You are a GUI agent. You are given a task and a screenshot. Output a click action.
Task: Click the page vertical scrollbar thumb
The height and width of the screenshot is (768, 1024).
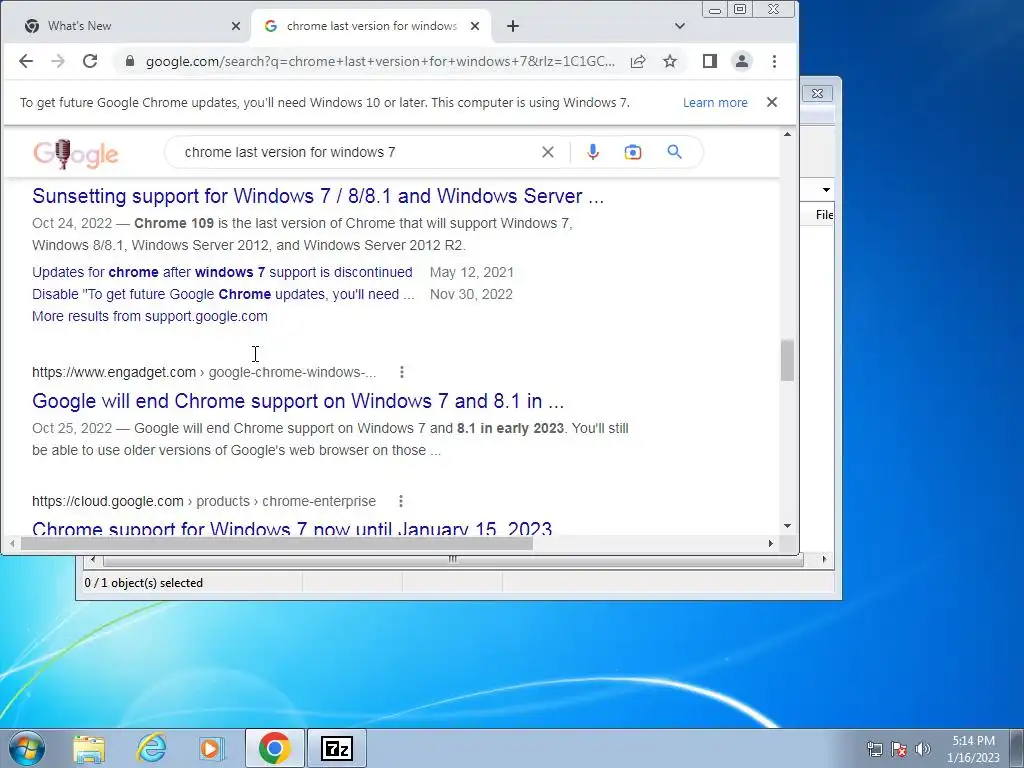(x=788, y=360)
